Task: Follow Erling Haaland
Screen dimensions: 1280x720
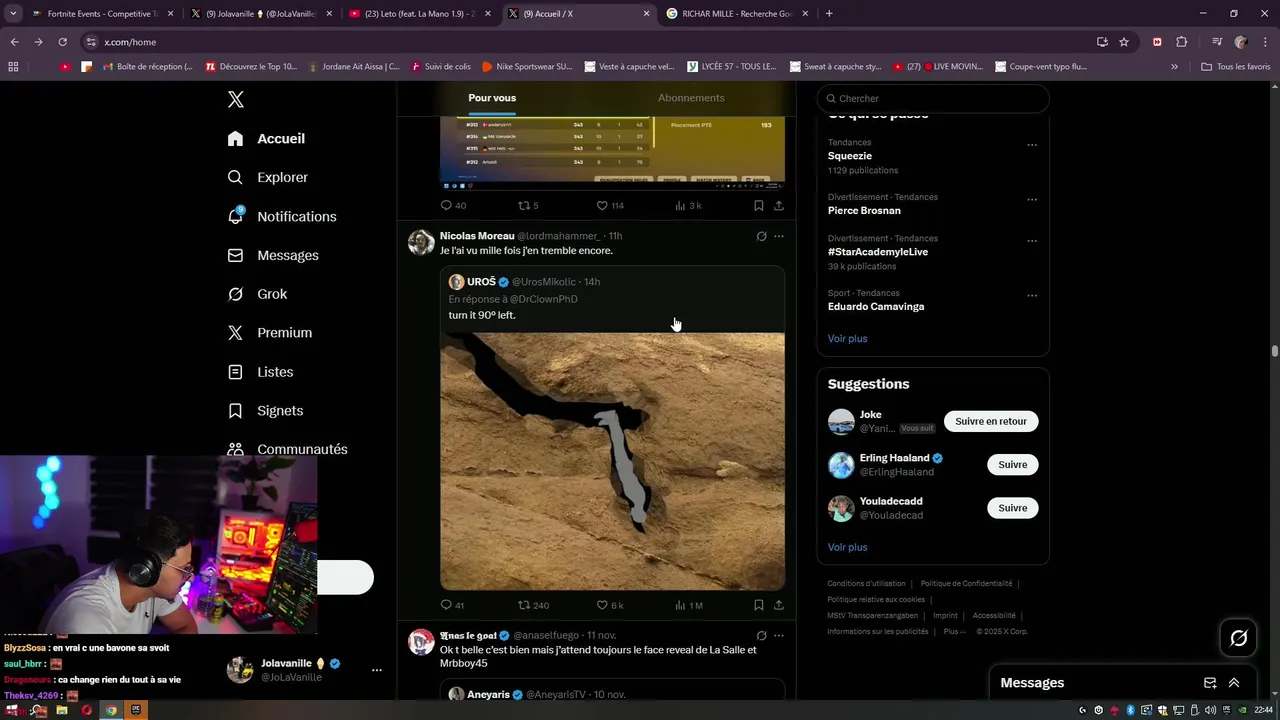Action: [x=1012, y=464]
